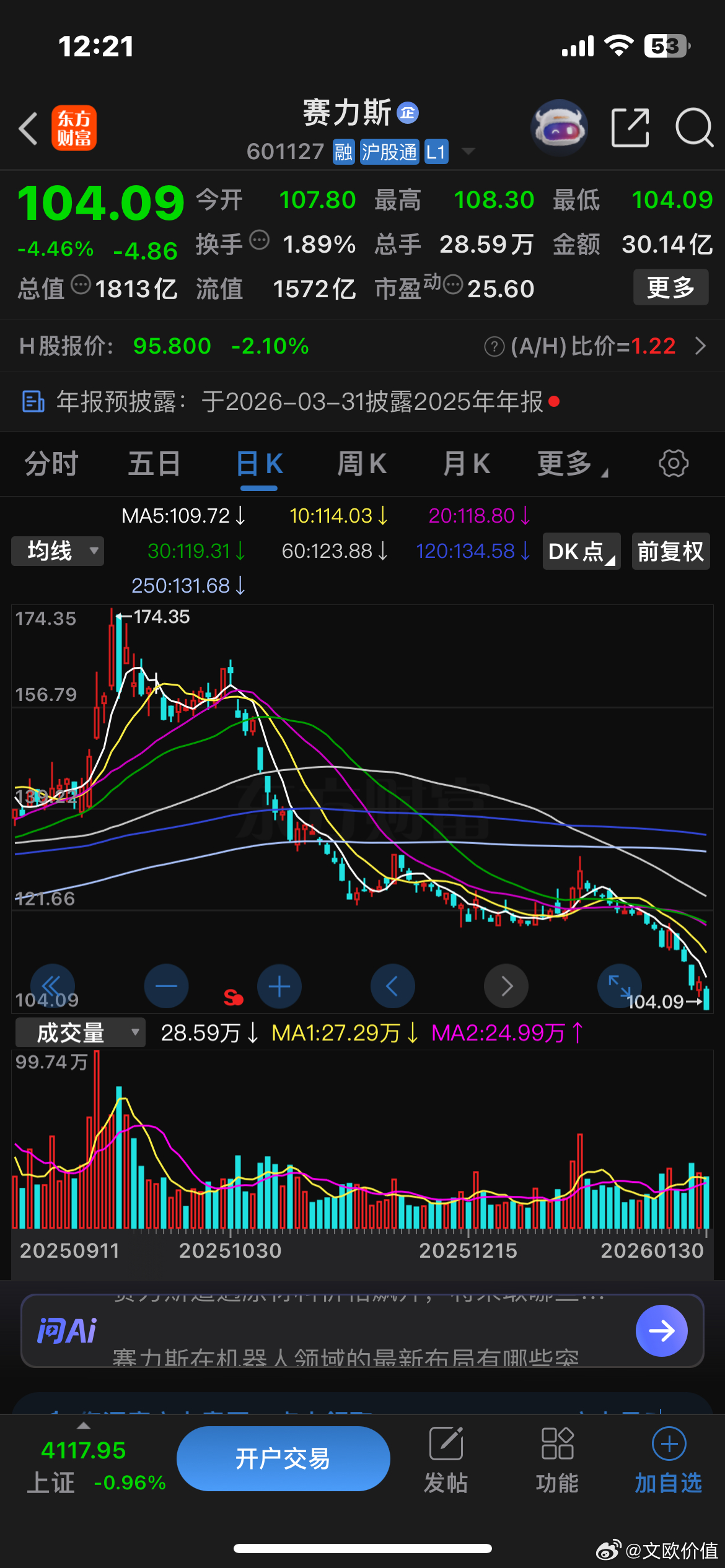Tap the 174.35 high price marker
Viewport: 725px width, 1568px height.
pyautogui.click(x=153, y=616)
